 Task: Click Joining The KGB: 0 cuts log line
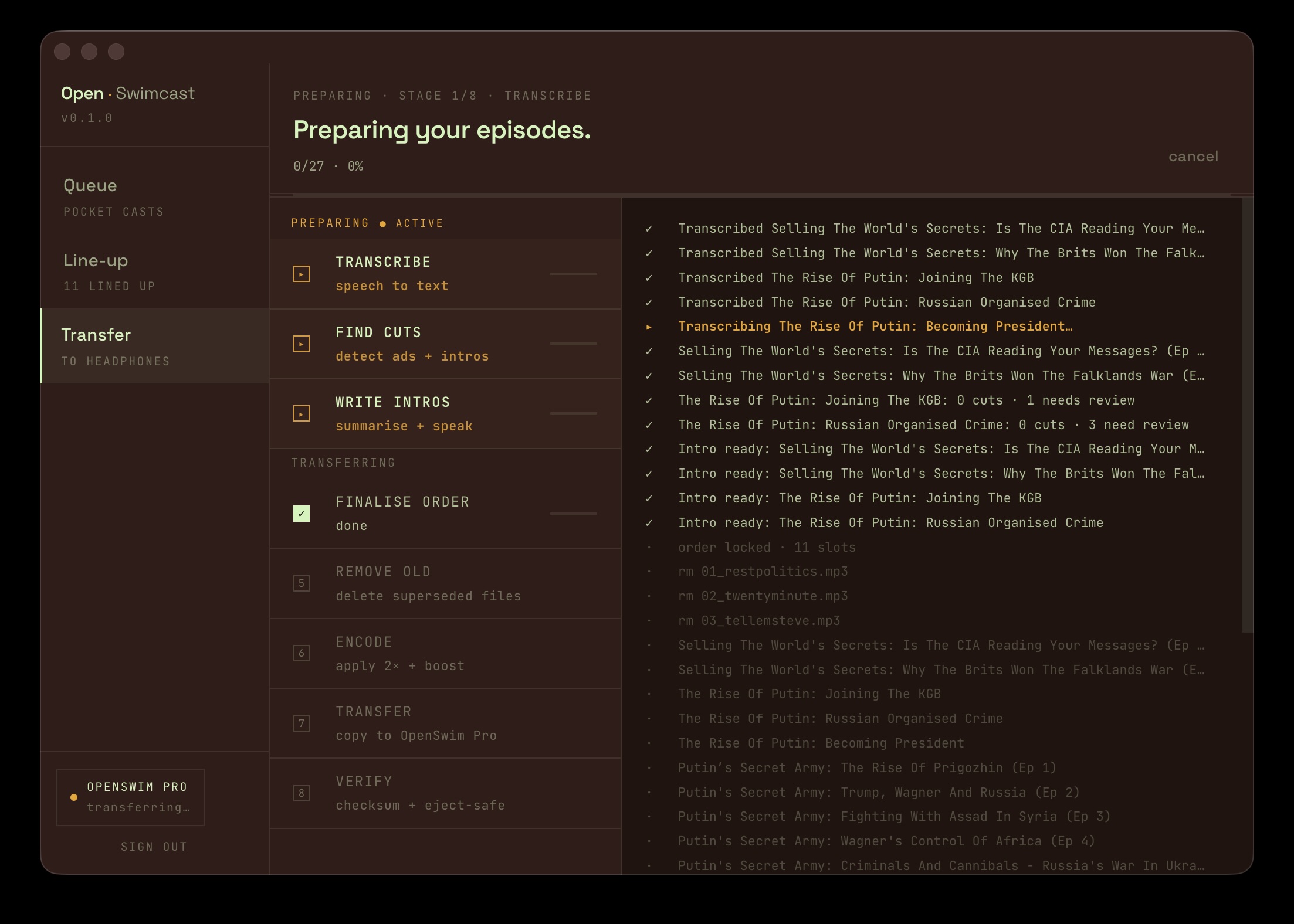[x=906, y=400]
